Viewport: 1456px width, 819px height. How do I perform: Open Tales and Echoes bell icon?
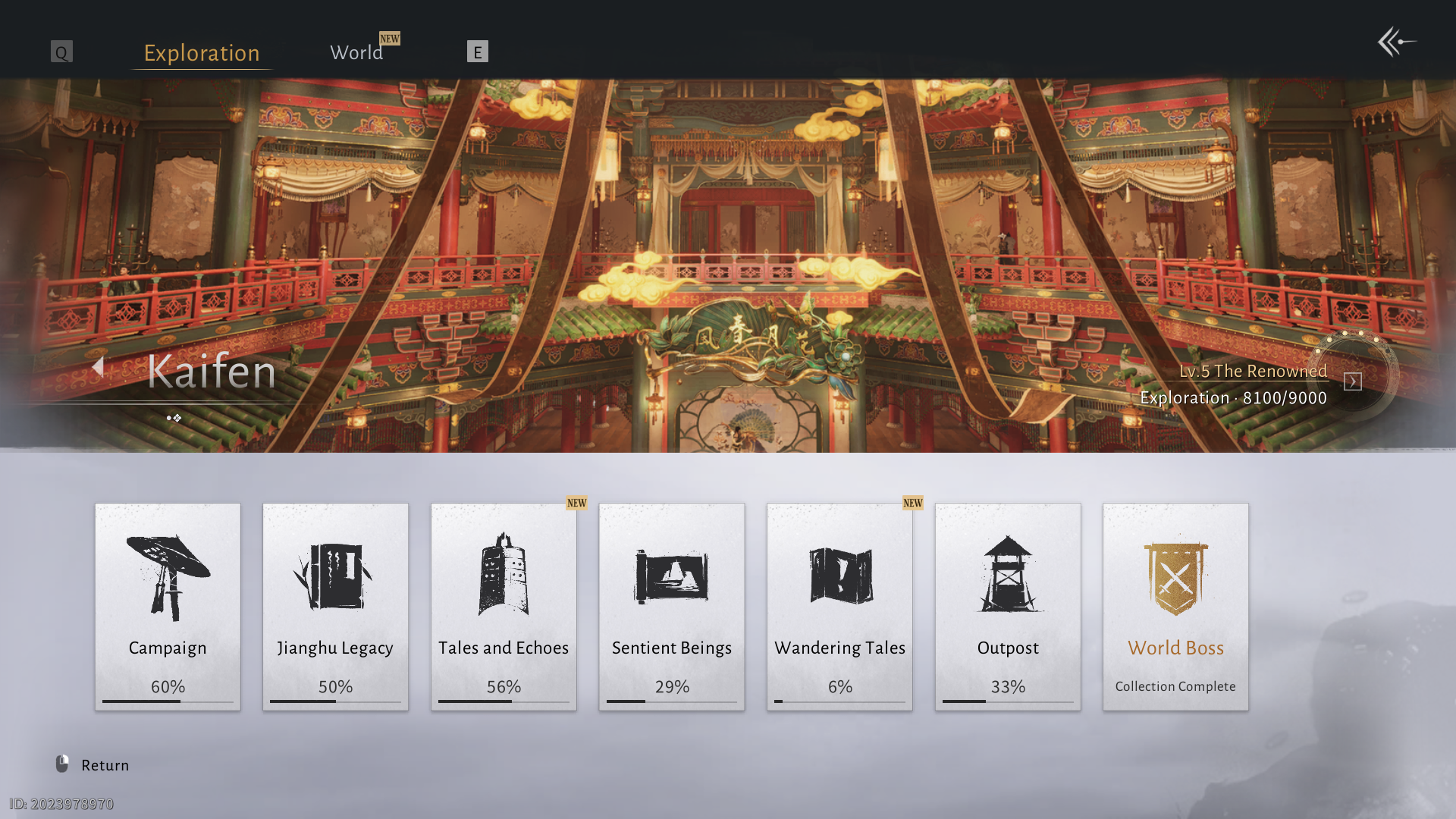[504, 575]
